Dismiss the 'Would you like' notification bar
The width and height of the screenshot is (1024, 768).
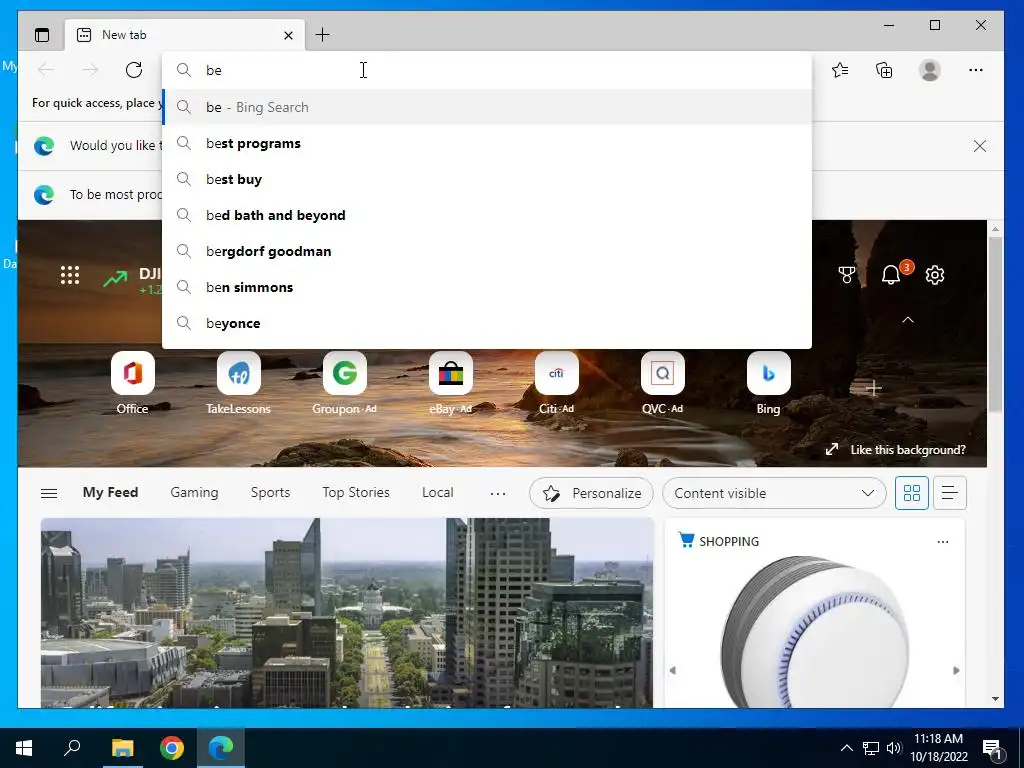[x=980, y=146]
